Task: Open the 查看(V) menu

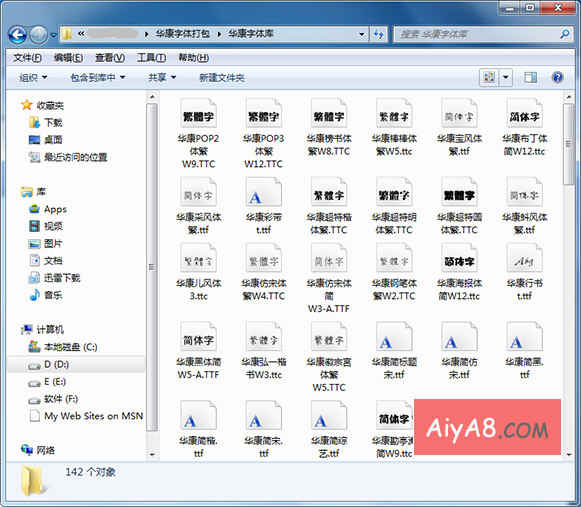Action: coord(110,58)
